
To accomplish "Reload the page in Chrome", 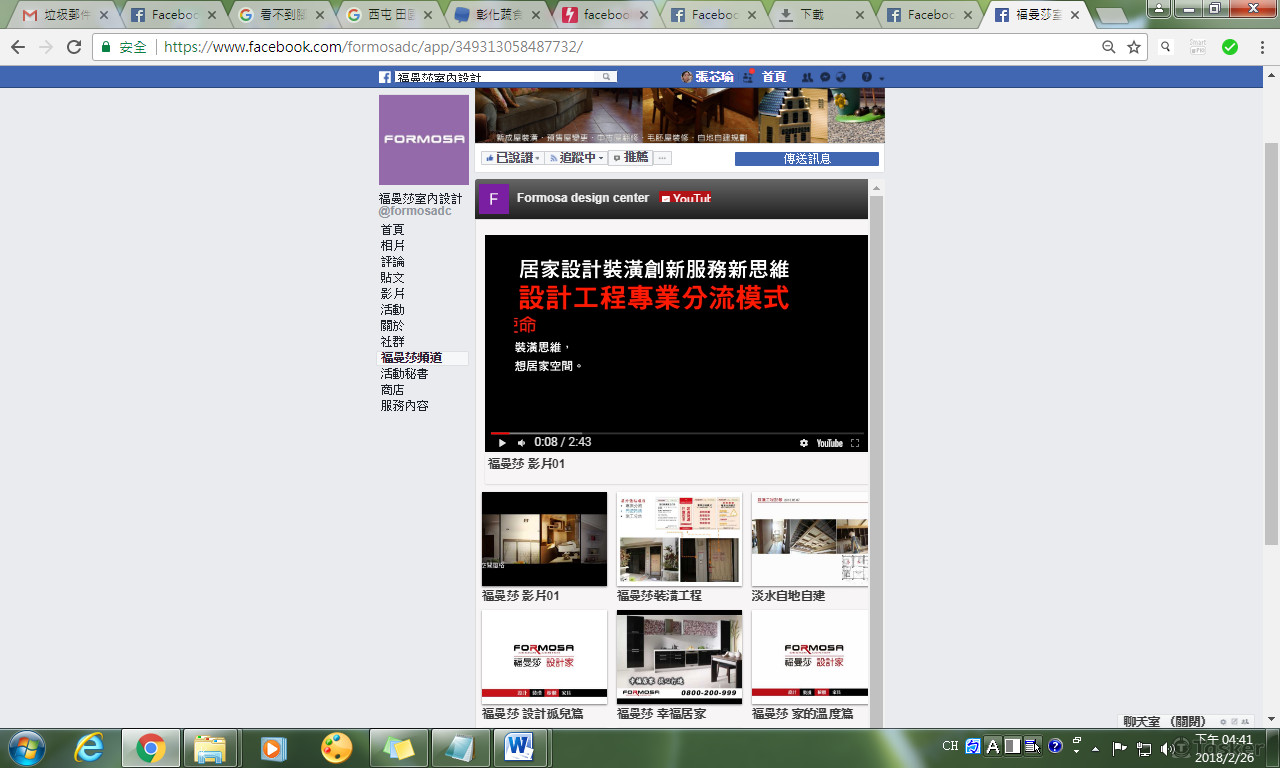I will coord(74,47).
